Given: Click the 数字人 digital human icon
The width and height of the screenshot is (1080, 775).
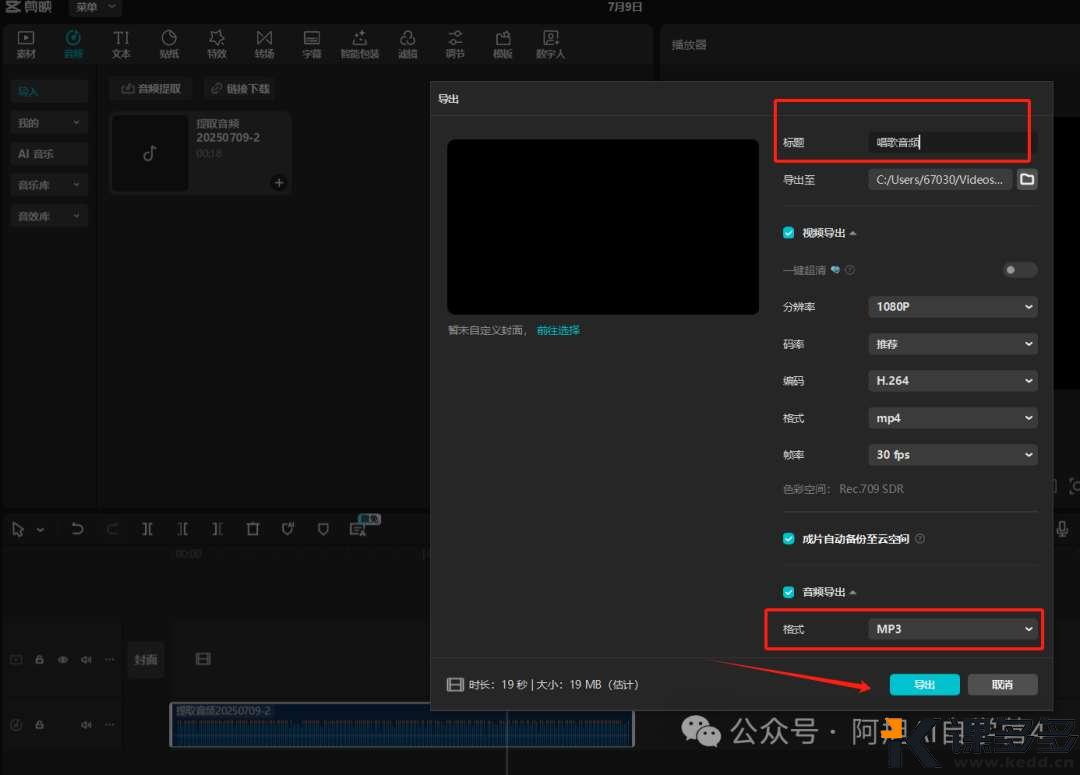Looking at the screenshot, I should (550, 38).
